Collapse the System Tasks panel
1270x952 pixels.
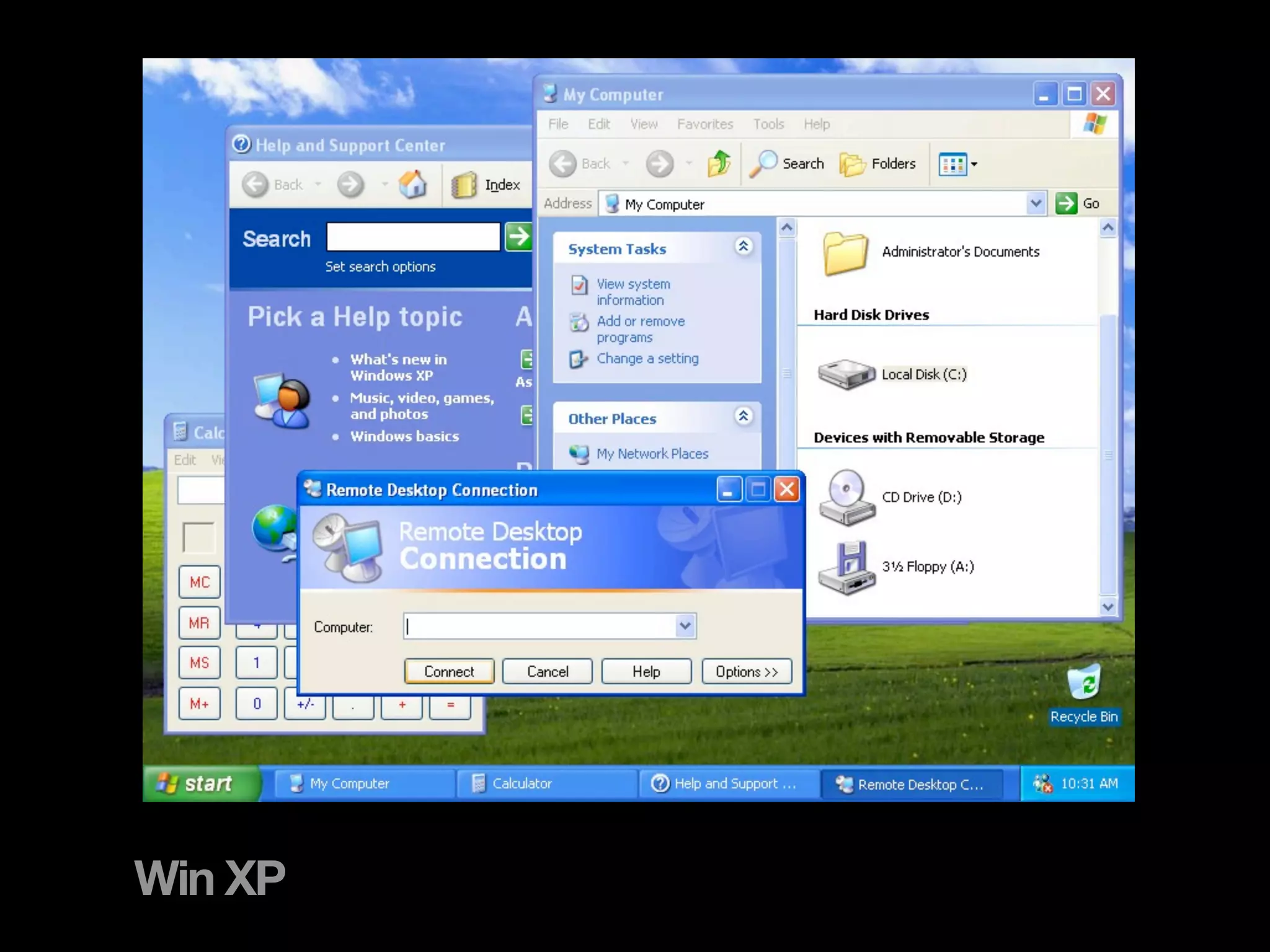coord(744,247)
